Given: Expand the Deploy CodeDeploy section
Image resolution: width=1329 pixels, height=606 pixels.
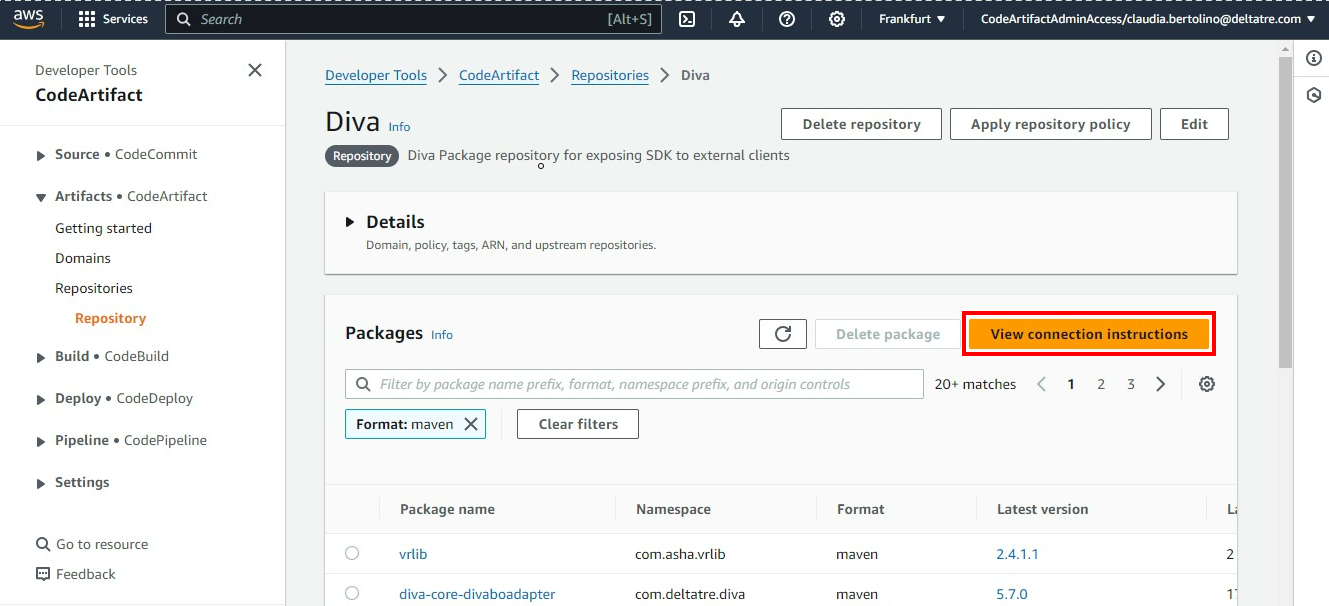Looking at the screenshot, I should [41, 399].
